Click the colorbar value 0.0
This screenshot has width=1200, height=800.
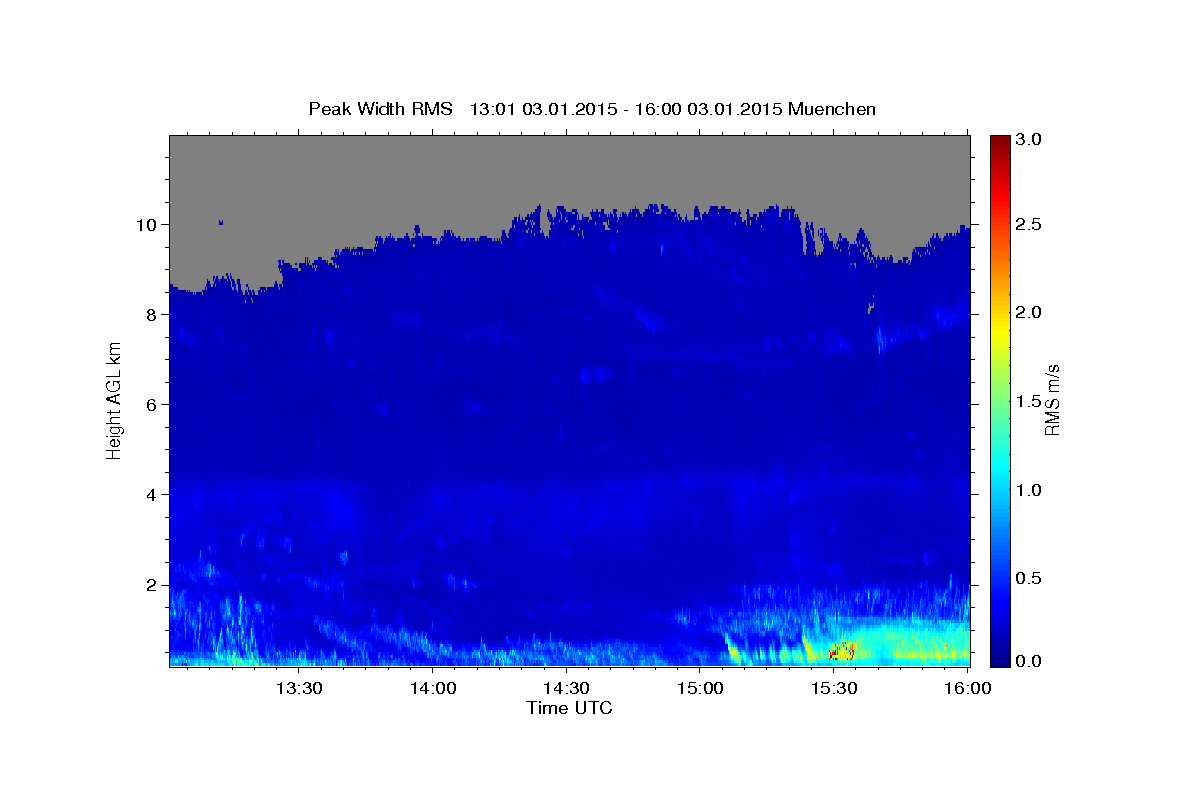pyautogui.click(x=1030, y=661)
